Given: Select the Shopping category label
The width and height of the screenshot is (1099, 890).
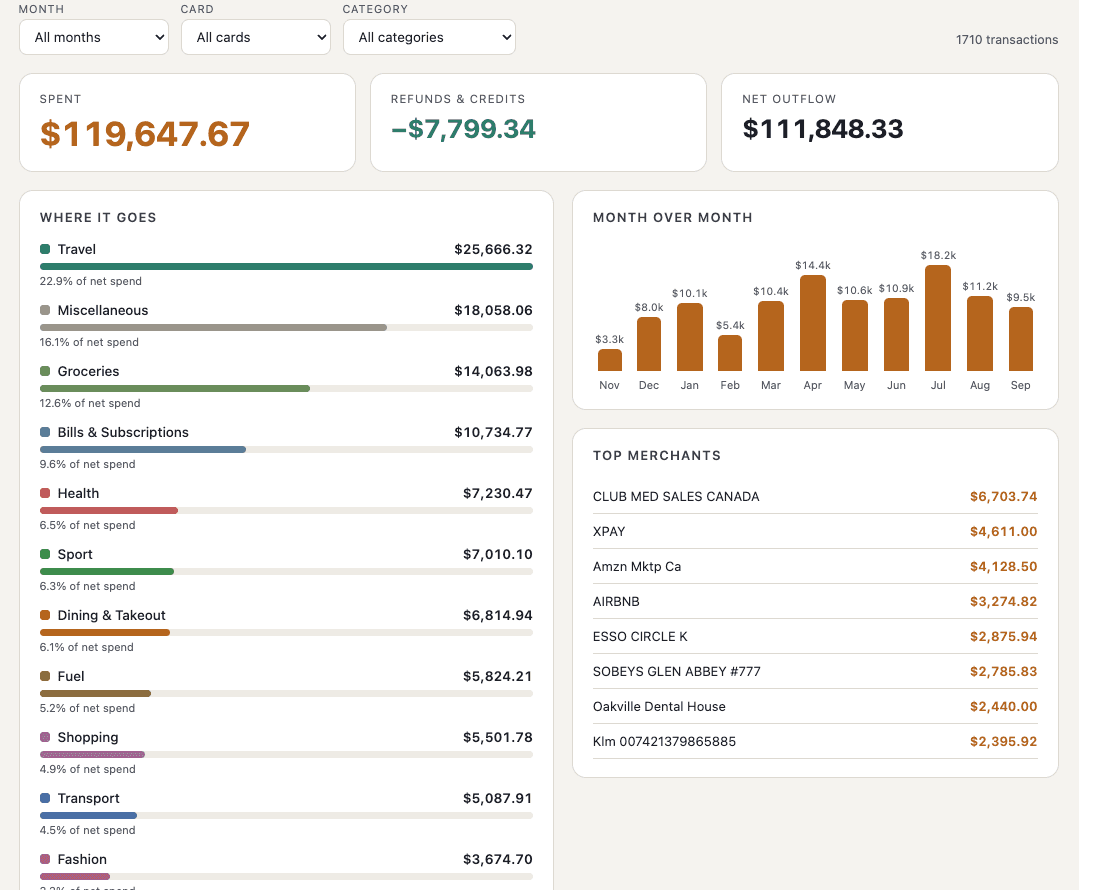Looking at the screenshot, I should pyautogui.click(x=88, y=737).
